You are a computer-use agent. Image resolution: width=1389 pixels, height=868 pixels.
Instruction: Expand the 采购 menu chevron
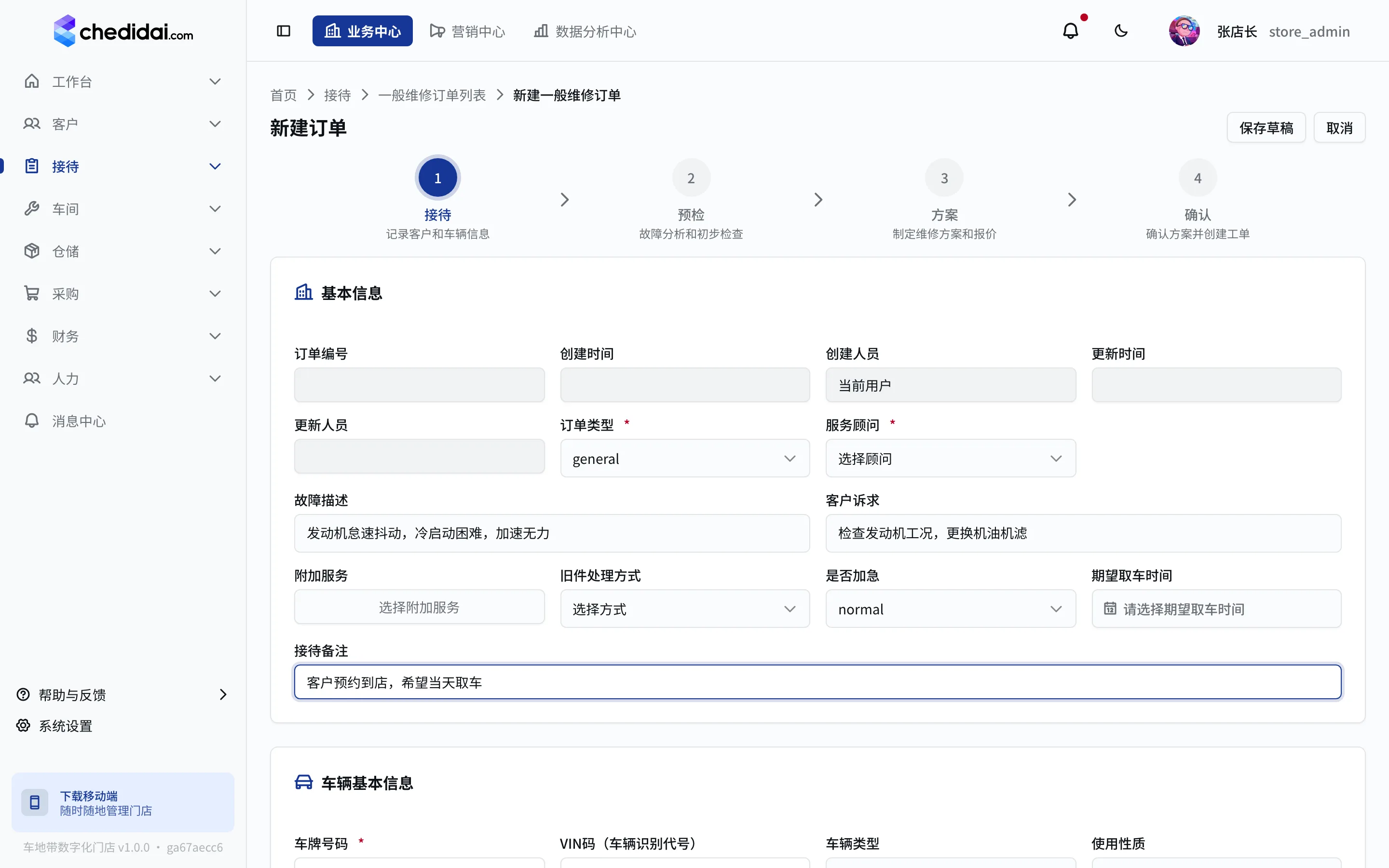pos(215,293)
